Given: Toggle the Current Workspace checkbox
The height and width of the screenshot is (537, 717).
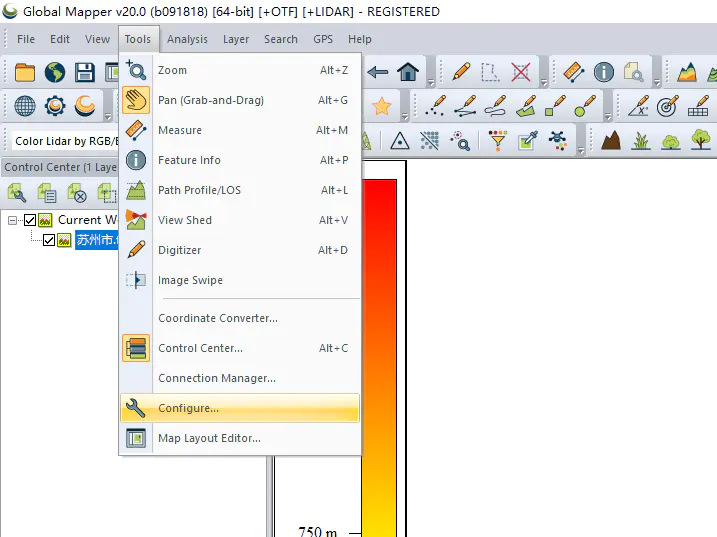Looking at the screenshot, I should (30, 220).
